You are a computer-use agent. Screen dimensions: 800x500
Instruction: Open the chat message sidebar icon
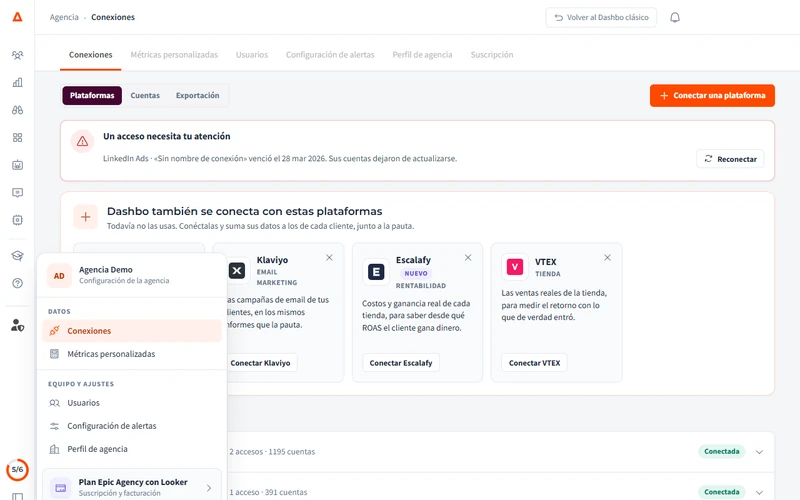[x=17, y=193]
